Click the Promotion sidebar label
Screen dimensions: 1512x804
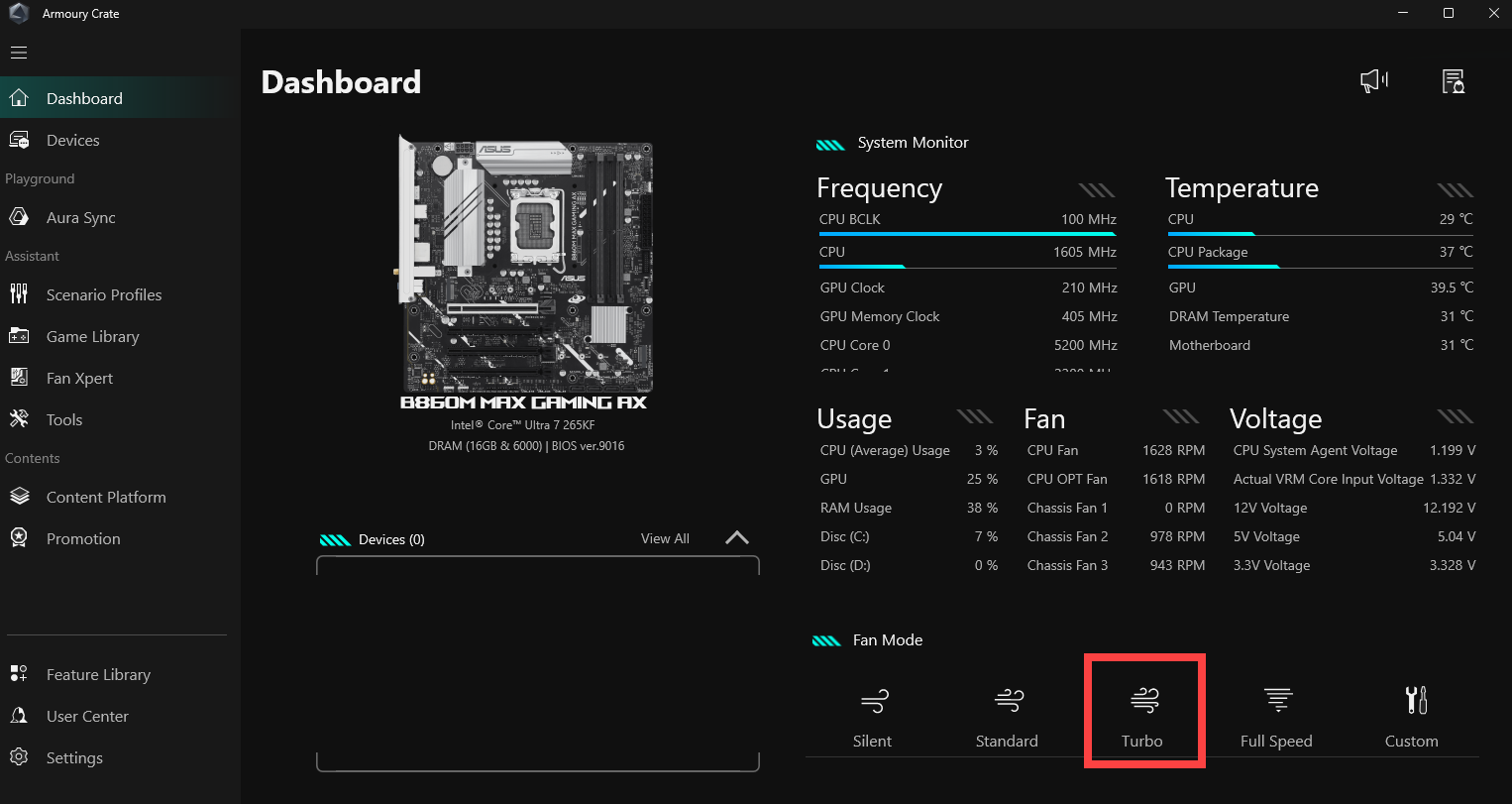tap(83, 538)
